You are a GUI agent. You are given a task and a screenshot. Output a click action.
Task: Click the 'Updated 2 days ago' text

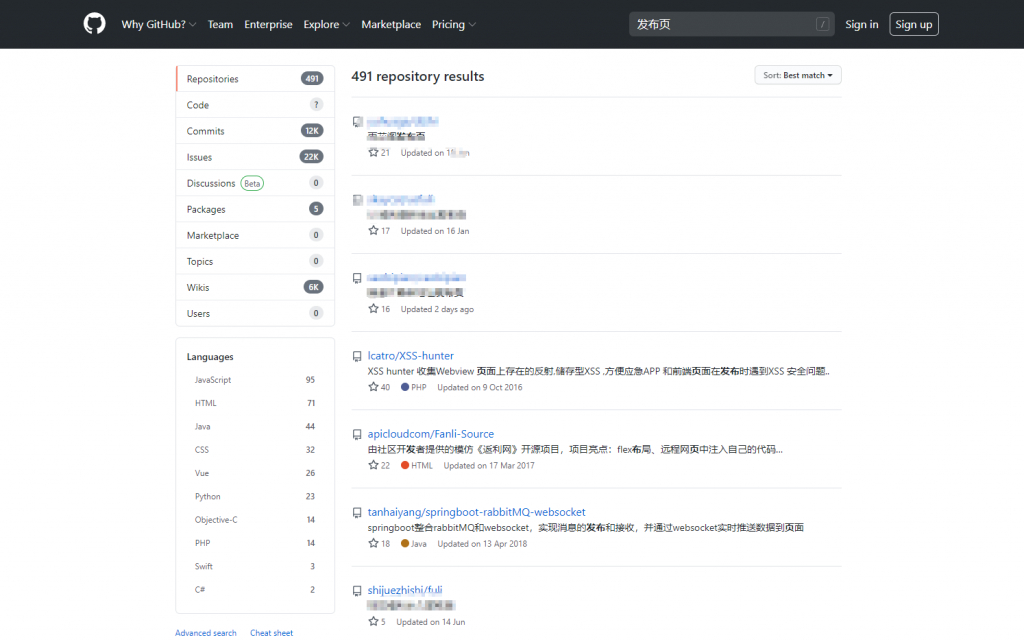438,309
